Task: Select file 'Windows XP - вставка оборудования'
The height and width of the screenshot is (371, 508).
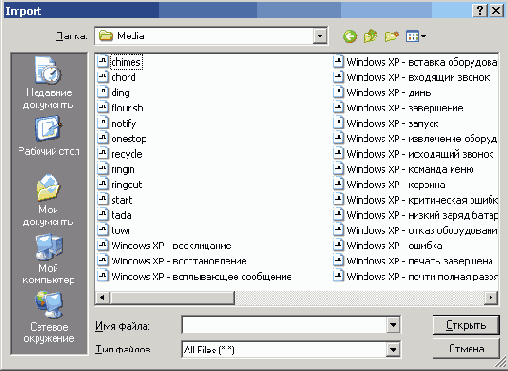Action: pyautogui.click(x=415, y=62)
